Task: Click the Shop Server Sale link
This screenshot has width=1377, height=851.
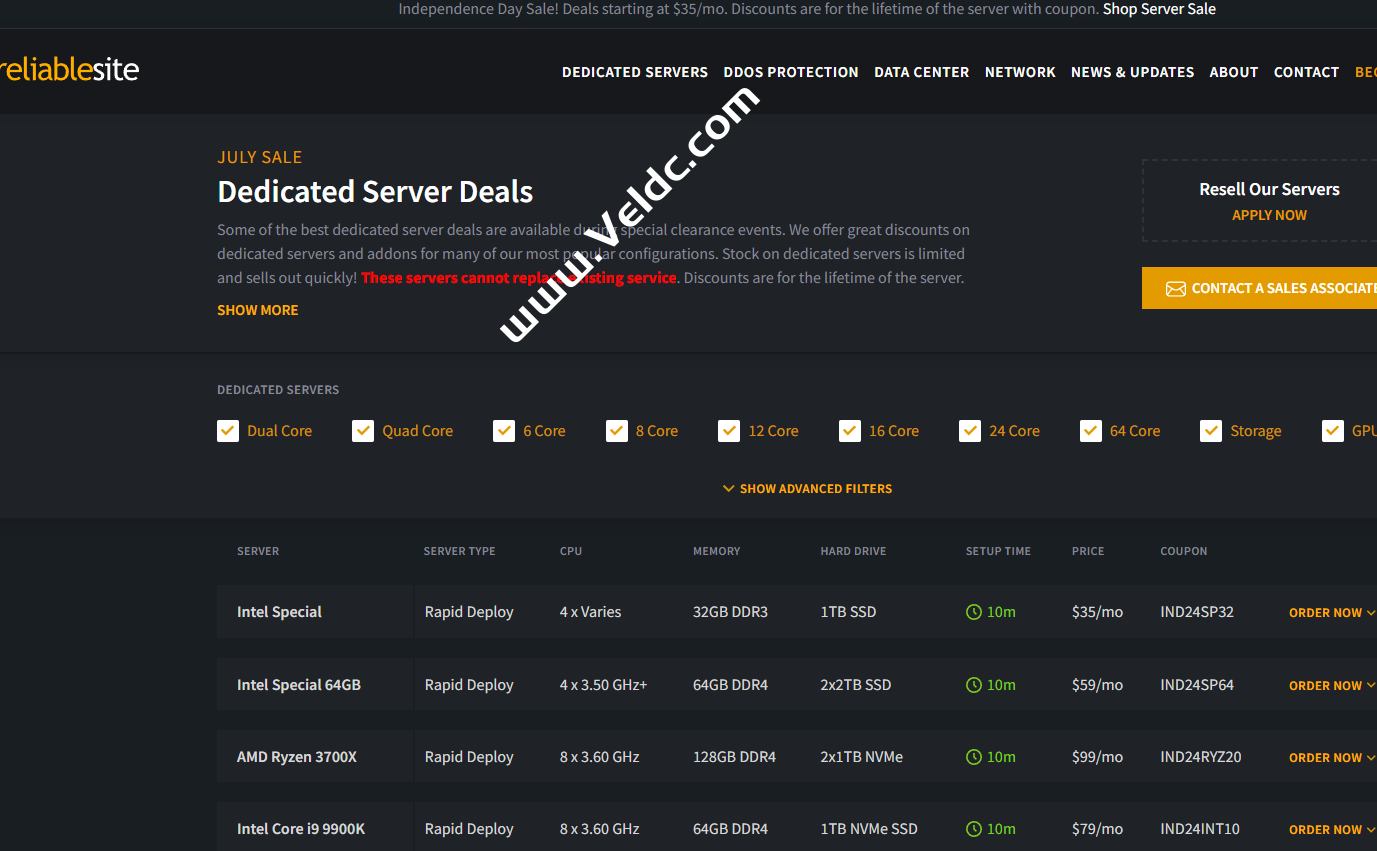Action: coord(1159,9)
